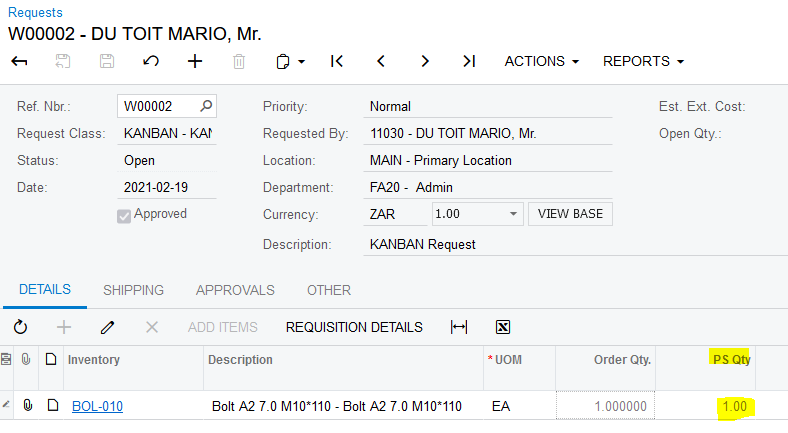Go to the next record
This screenshot has width=788, height=433.
click(x=425, y=61)
